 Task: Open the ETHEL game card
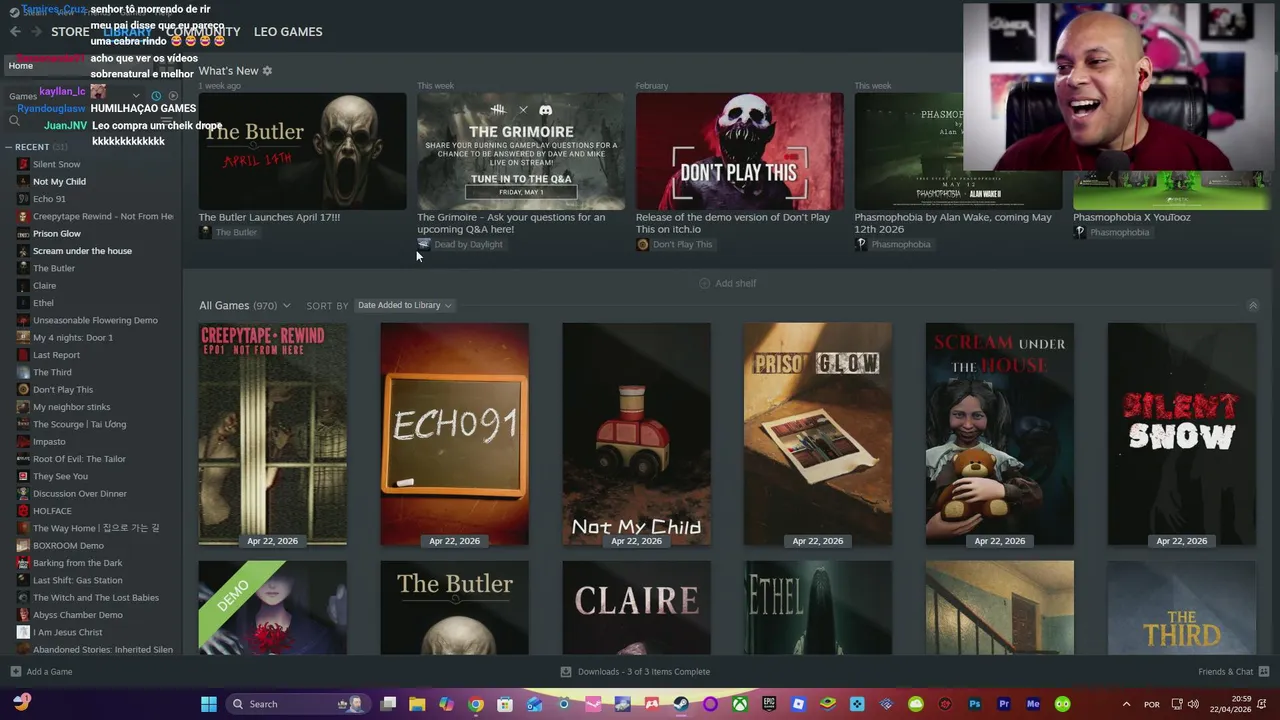tap(818, 608)
